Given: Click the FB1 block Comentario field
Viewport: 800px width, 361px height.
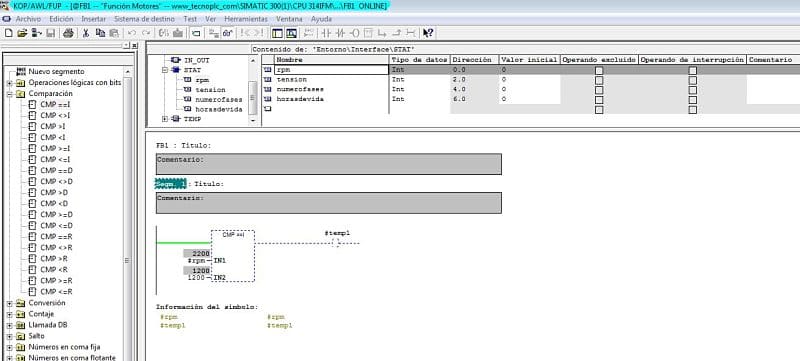Looking at the screenshot, I should coord(329,164).
